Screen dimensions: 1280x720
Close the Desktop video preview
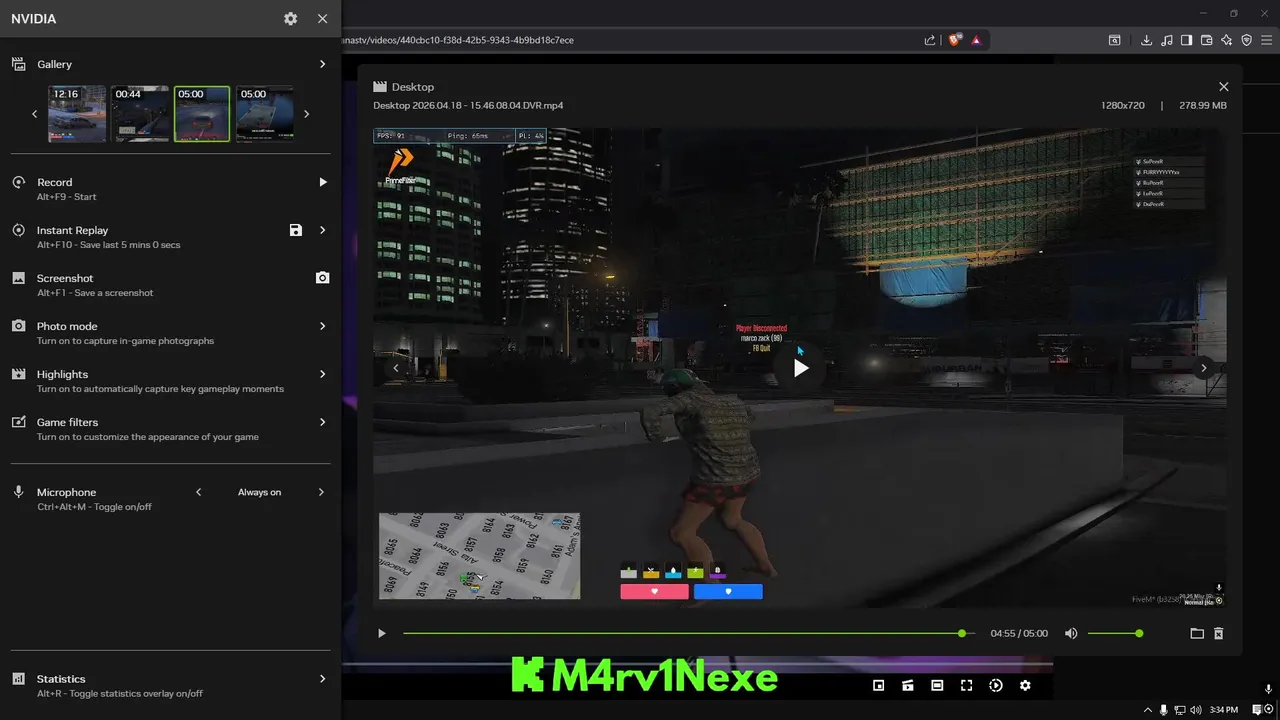point(1223,87)
